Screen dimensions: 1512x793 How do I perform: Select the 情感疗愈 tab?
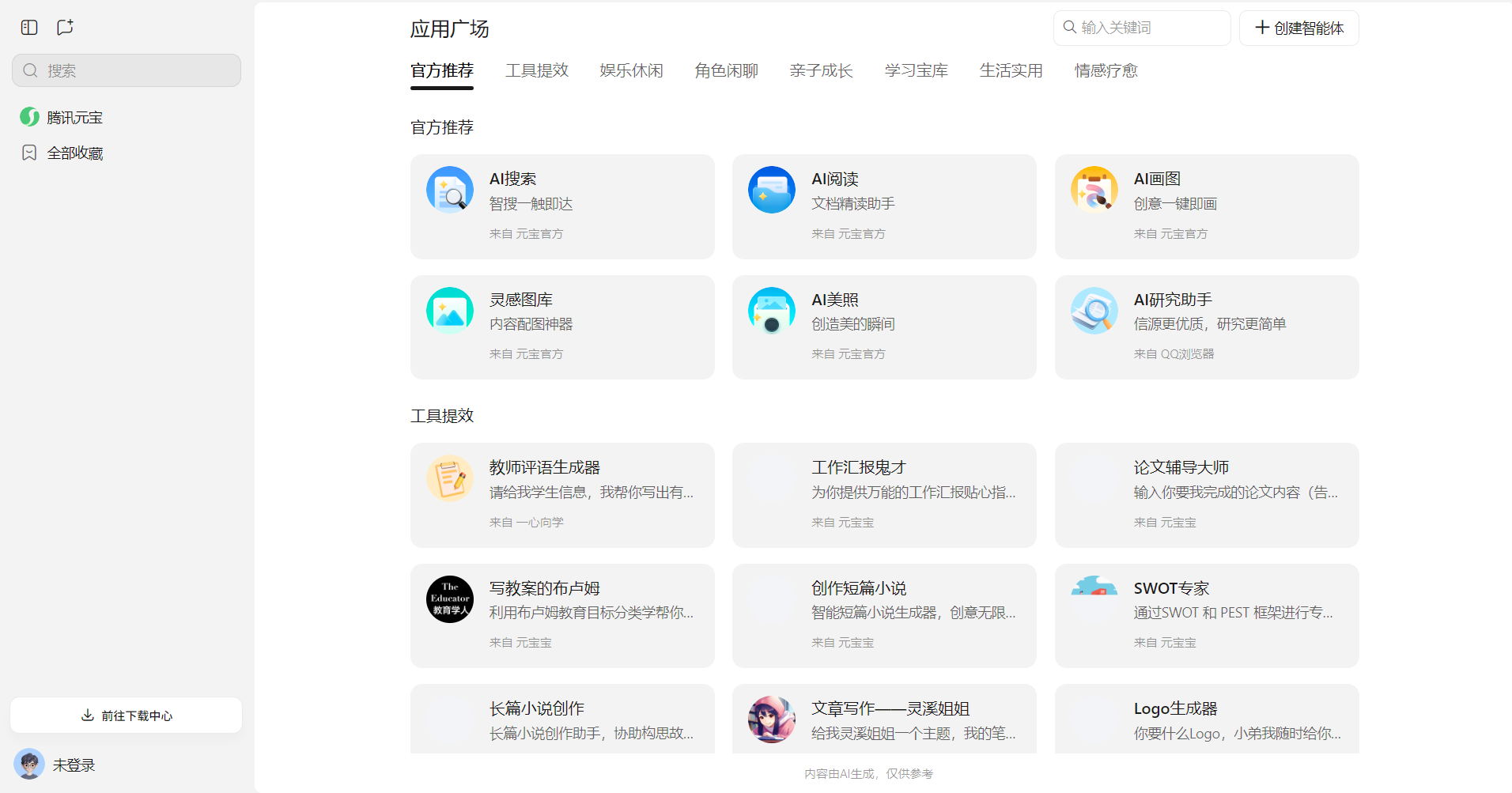coord(1105,70)
